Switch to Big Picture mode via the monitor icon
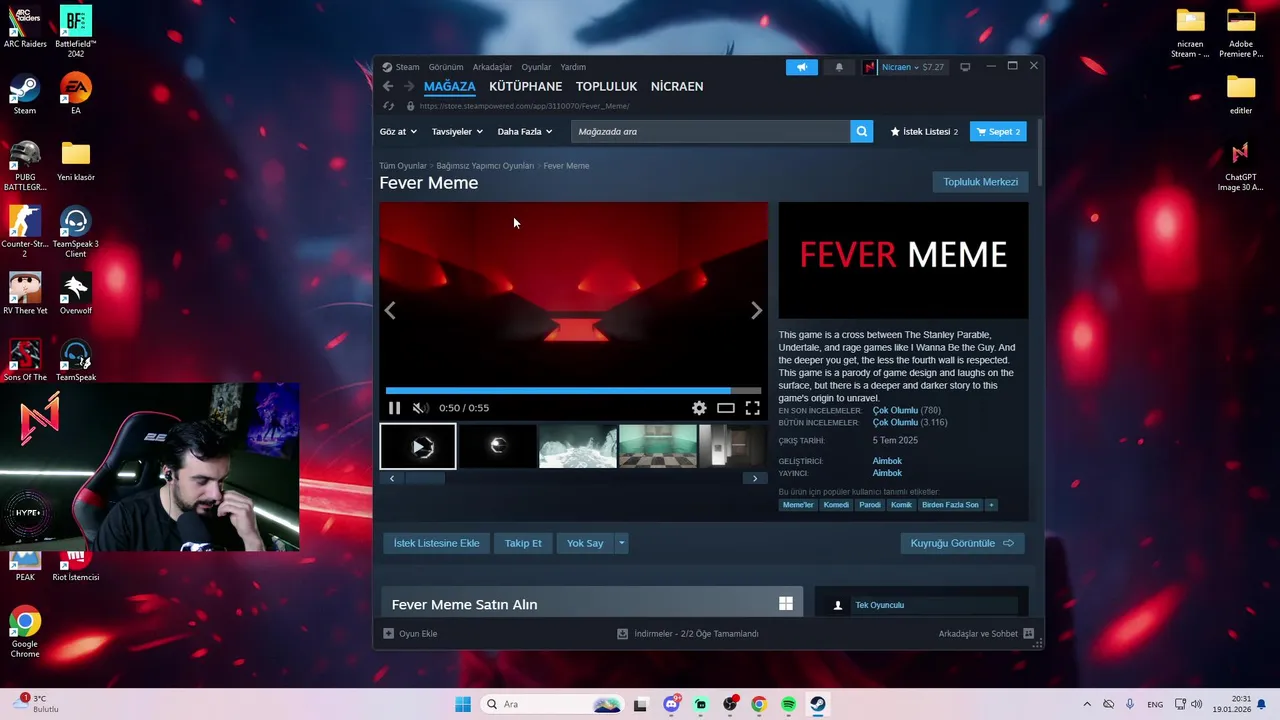 (965, 67)
